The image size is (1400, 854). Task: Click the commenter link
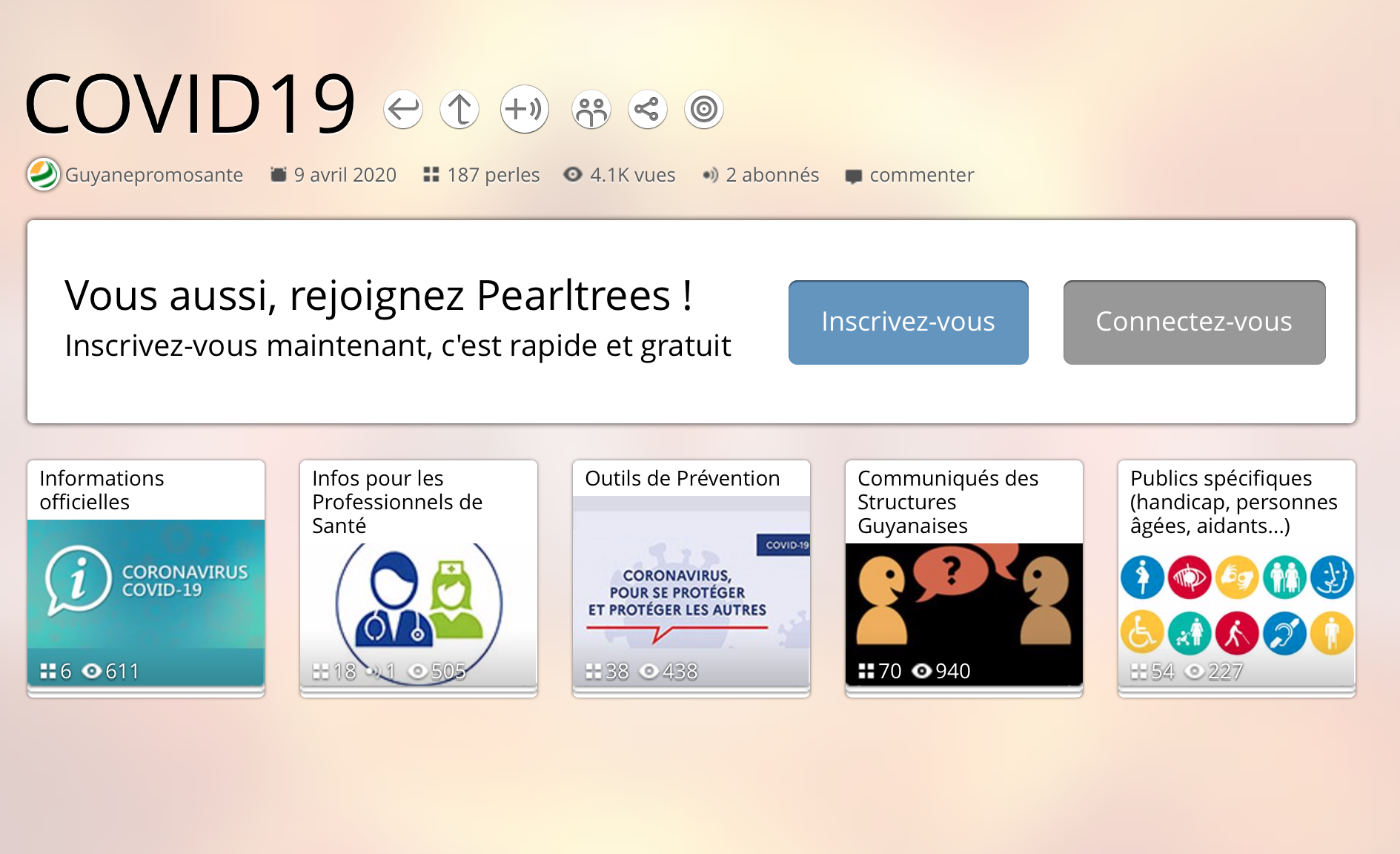[922, 175]
